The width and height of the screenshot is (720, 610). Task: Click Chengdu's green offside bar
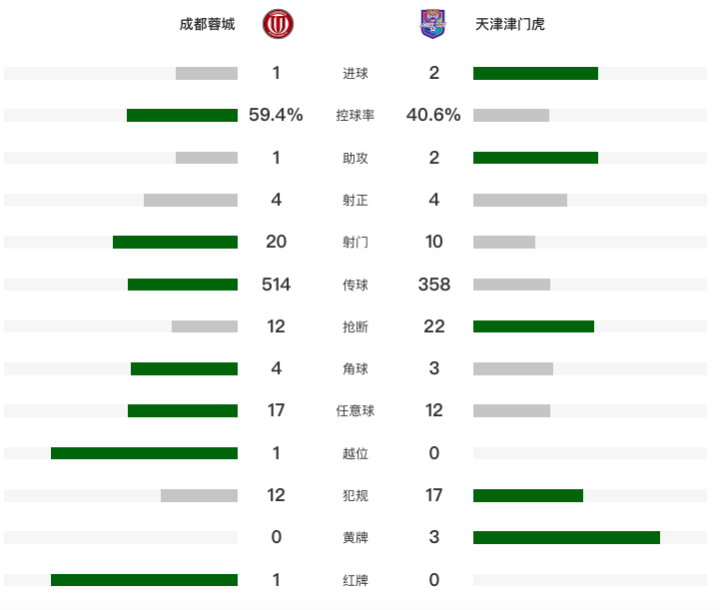144,453
